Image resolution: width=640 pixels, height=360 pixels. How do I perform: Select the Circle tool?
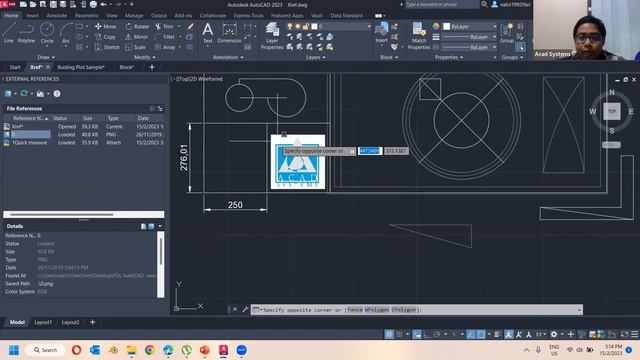(47, 33)
